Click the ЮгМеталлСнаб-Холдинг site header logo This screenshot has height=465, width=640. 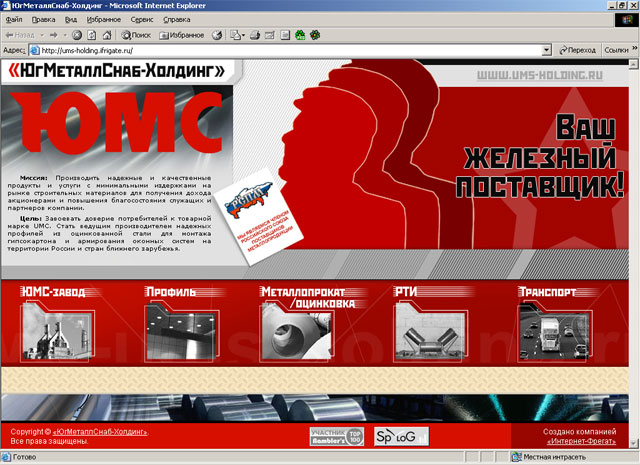(x=116, y=71)
